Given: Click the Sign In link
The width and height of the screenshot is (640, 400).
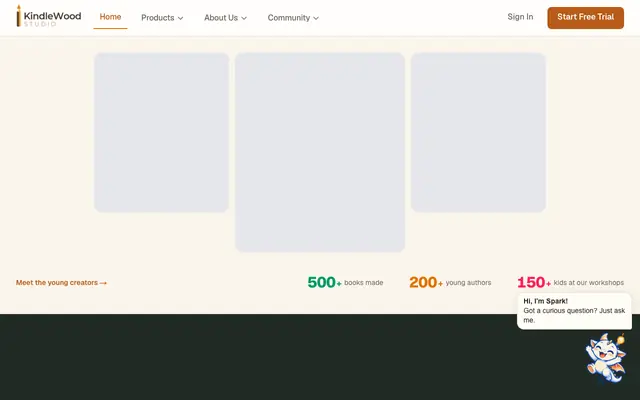Looking at the screenshot, I should pyautogui.click(x=520, y=17).
